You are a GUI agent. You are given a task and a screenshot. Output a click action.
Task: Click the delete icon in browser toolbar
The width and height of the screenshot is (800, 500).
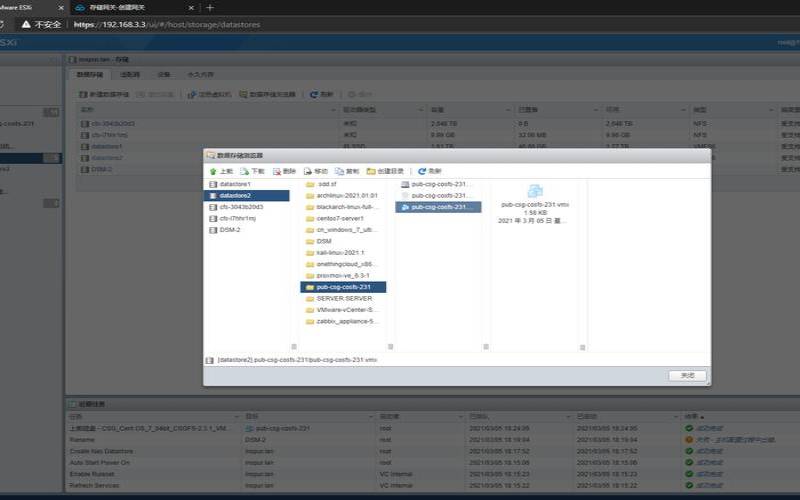click(277, 171)
